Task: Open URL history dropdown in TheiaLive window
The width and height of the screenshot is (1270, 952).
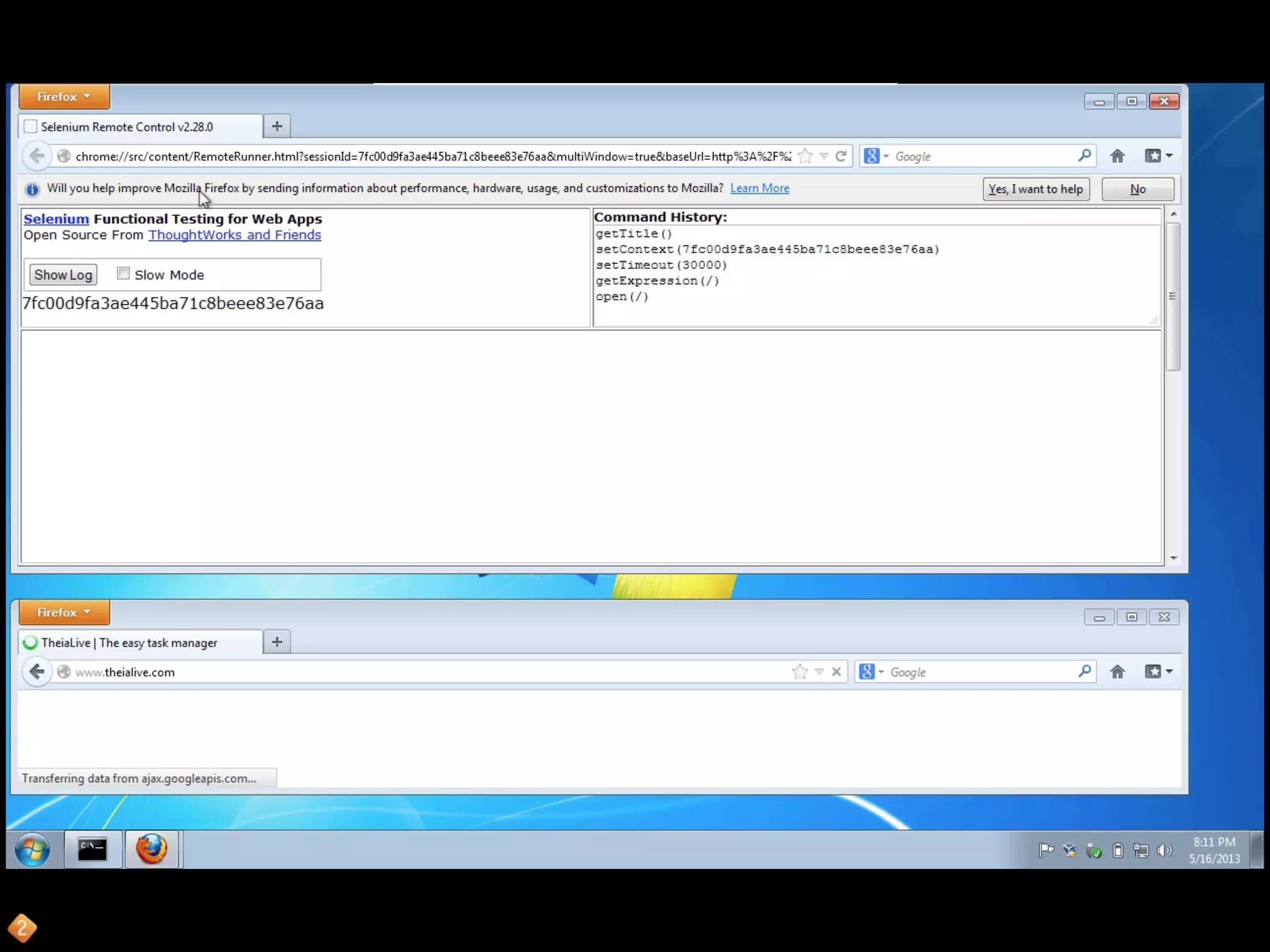Action: click(x=819, y=672)
